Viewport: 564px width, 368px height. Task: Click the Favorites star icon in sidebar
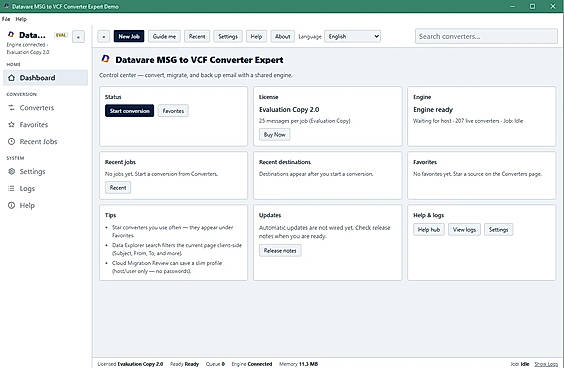click(12, 124)
